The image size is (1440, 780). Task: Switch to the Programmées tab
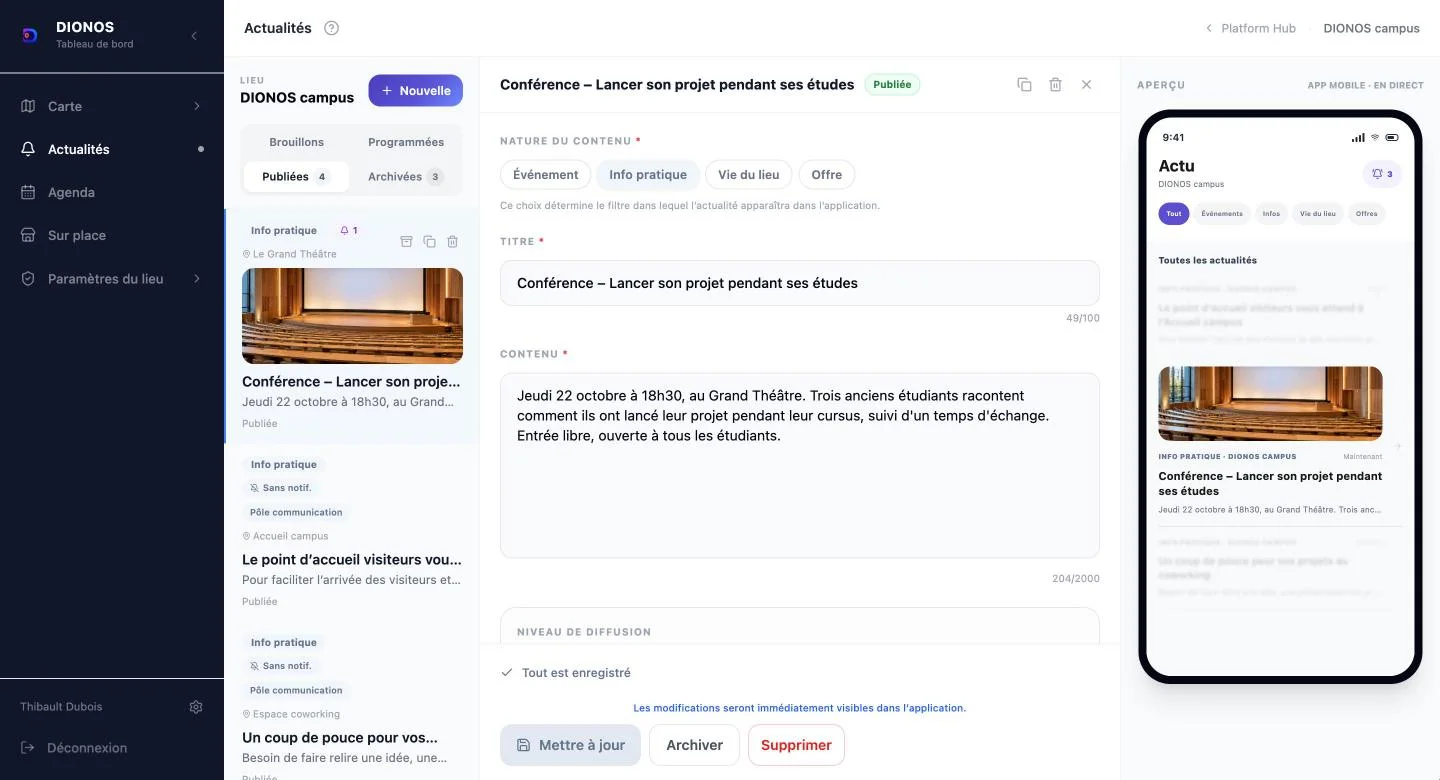click(x=406, y=142)
